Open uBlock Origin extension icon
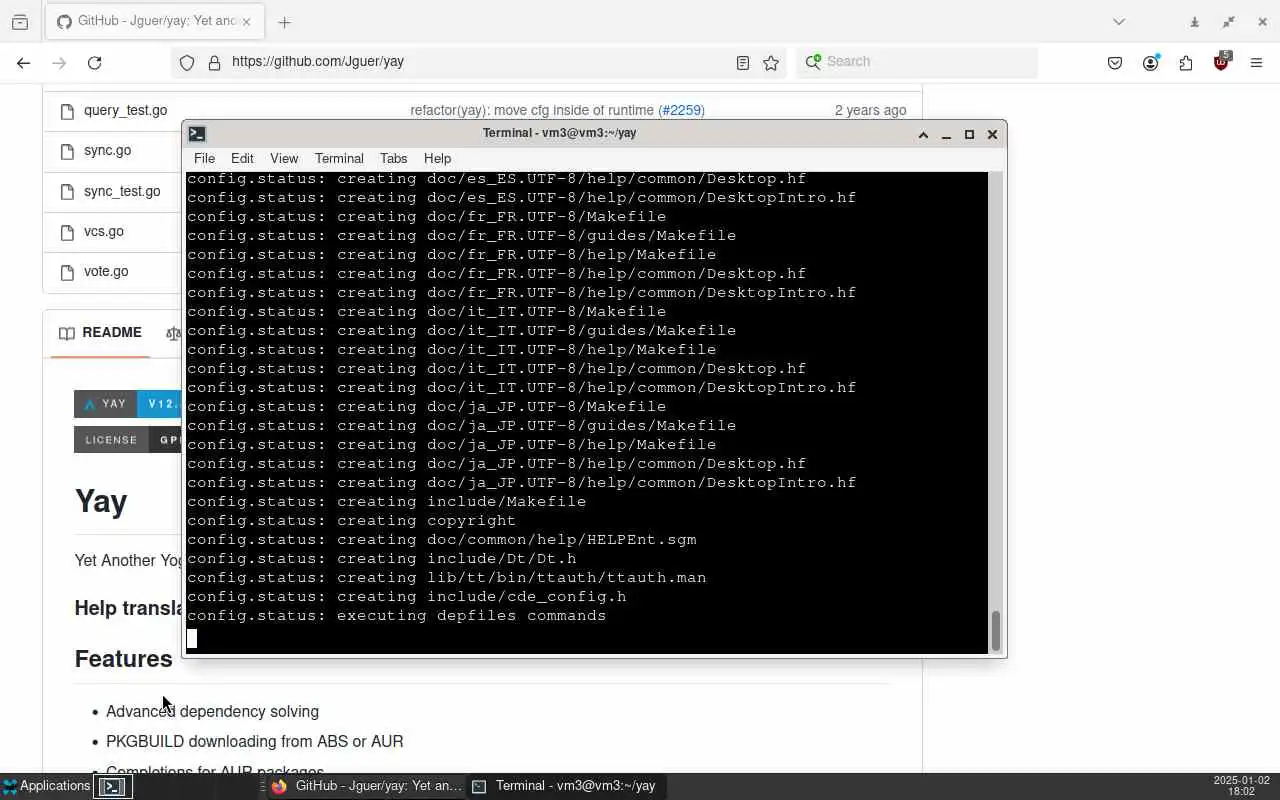The image size is (1280, 800). click(x=1221, y=62)
